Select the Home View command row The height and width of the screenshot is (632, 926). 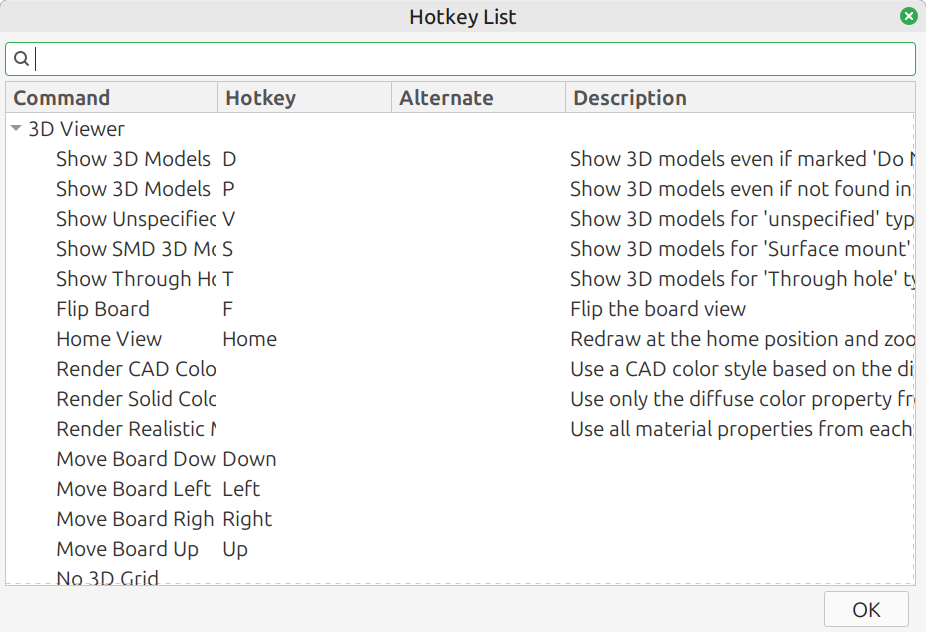[461, 339]
